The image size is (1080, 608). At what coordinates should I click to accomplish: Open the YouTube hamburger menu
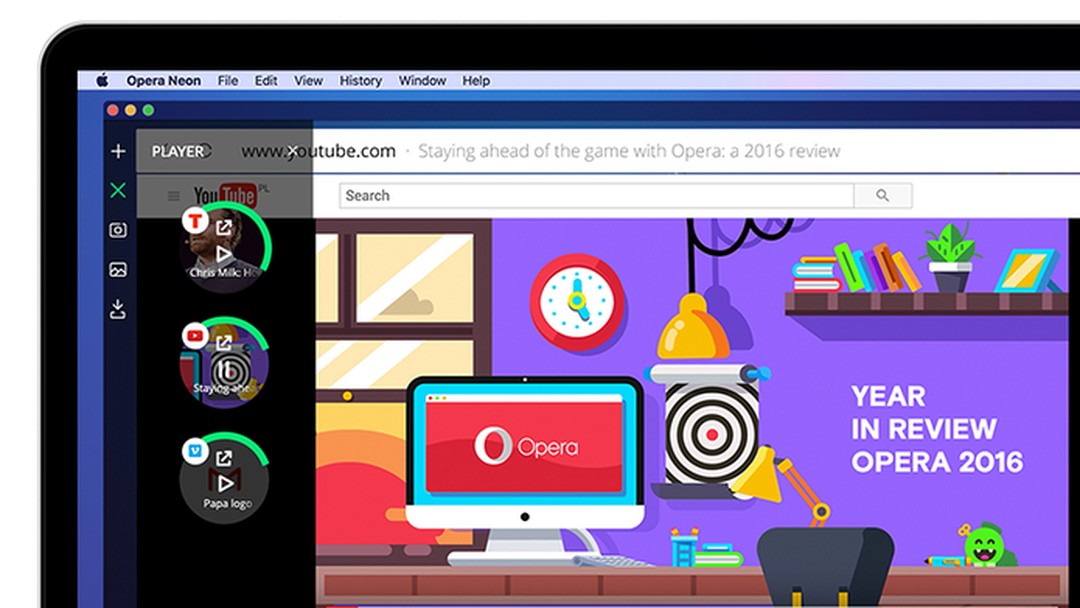click(171, 194)
